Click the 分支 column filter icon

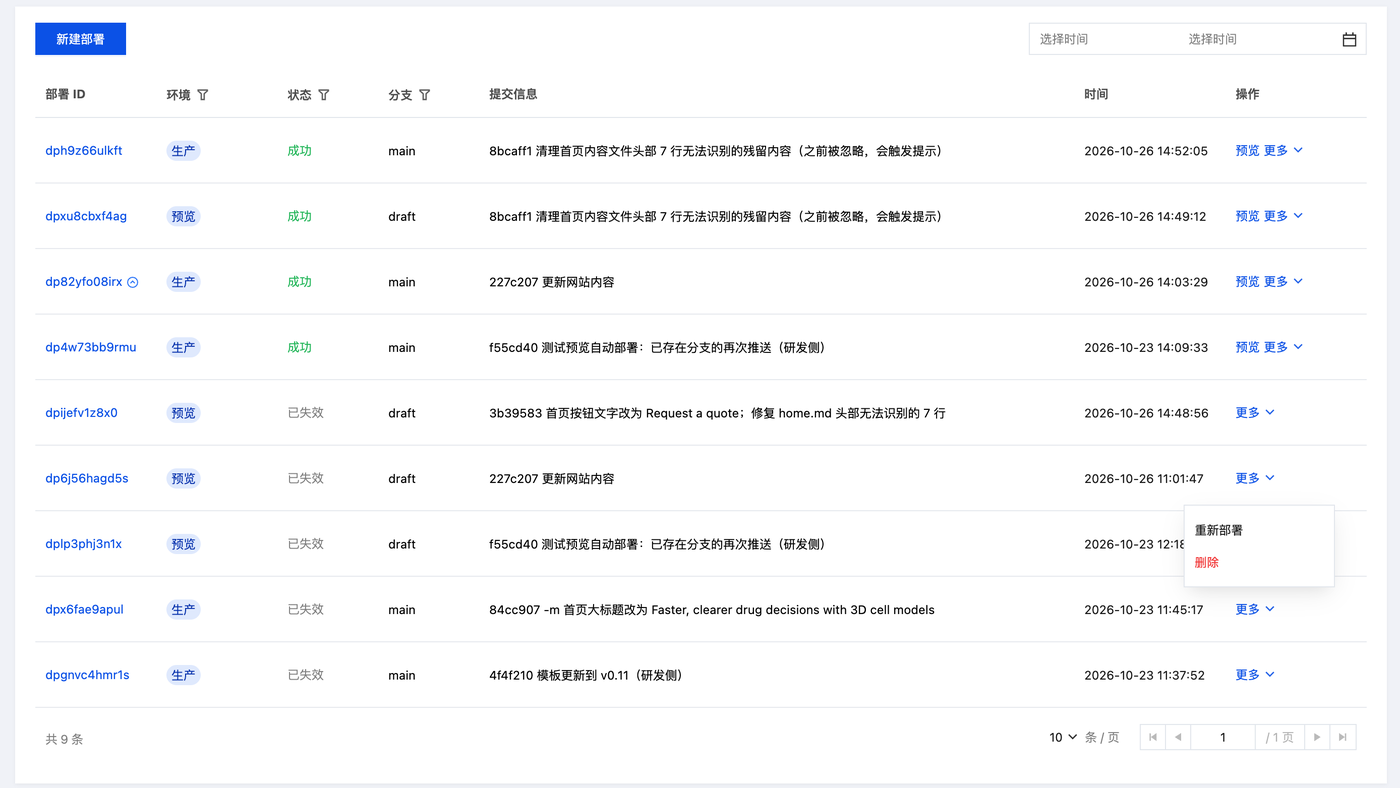coord(425,95)
